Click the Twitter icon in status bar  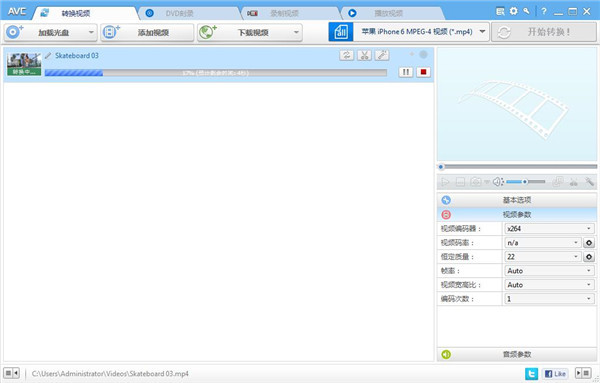pos(531,373)
